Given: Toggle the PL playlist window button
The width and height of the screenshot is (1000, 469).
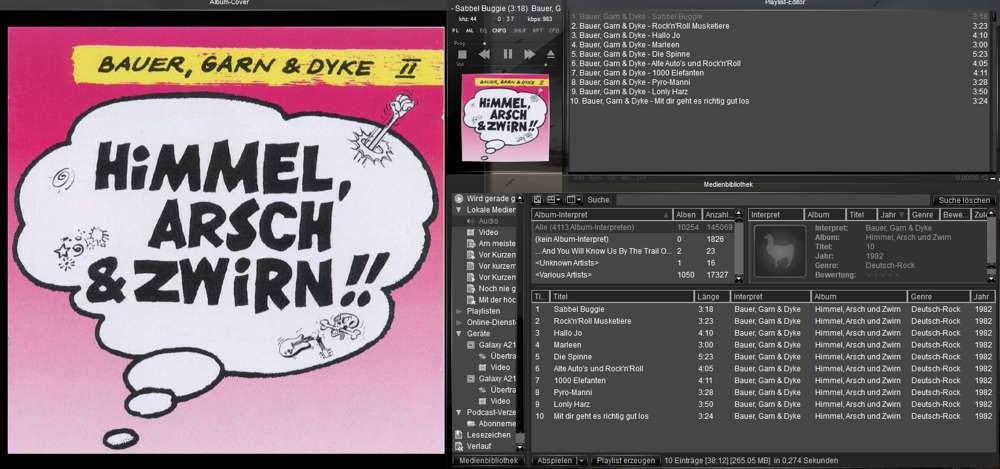Looking at the screenshot, I should tap(456, 31).
